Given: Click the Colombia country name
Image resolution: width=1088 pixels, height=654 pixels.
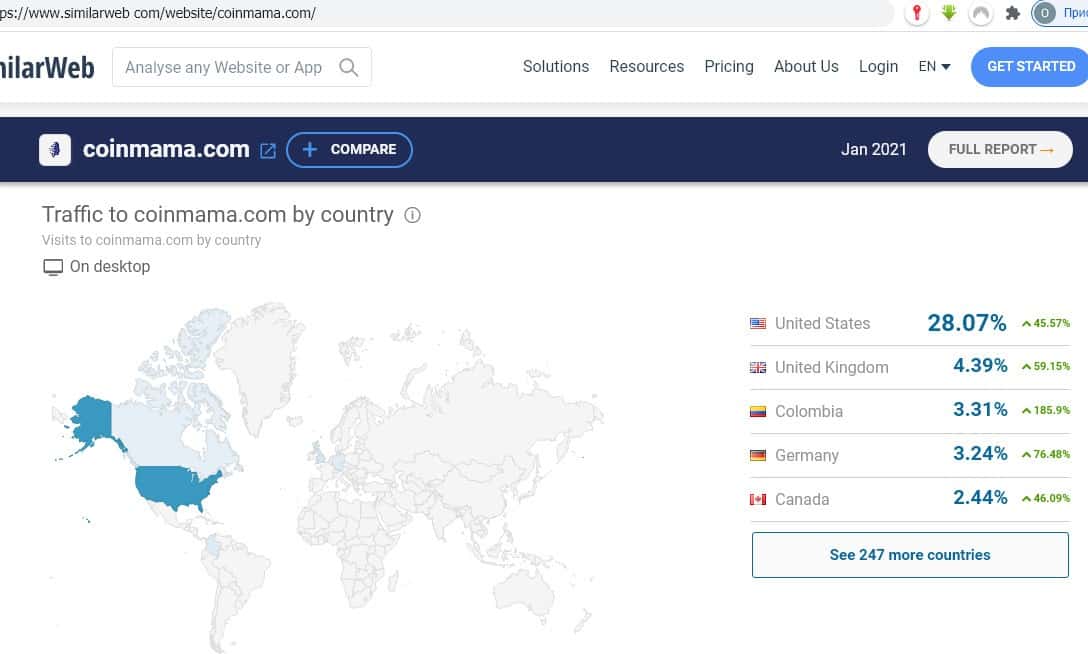Looking at the screenshot, I should pyautogui.click(x=808, y=411).
